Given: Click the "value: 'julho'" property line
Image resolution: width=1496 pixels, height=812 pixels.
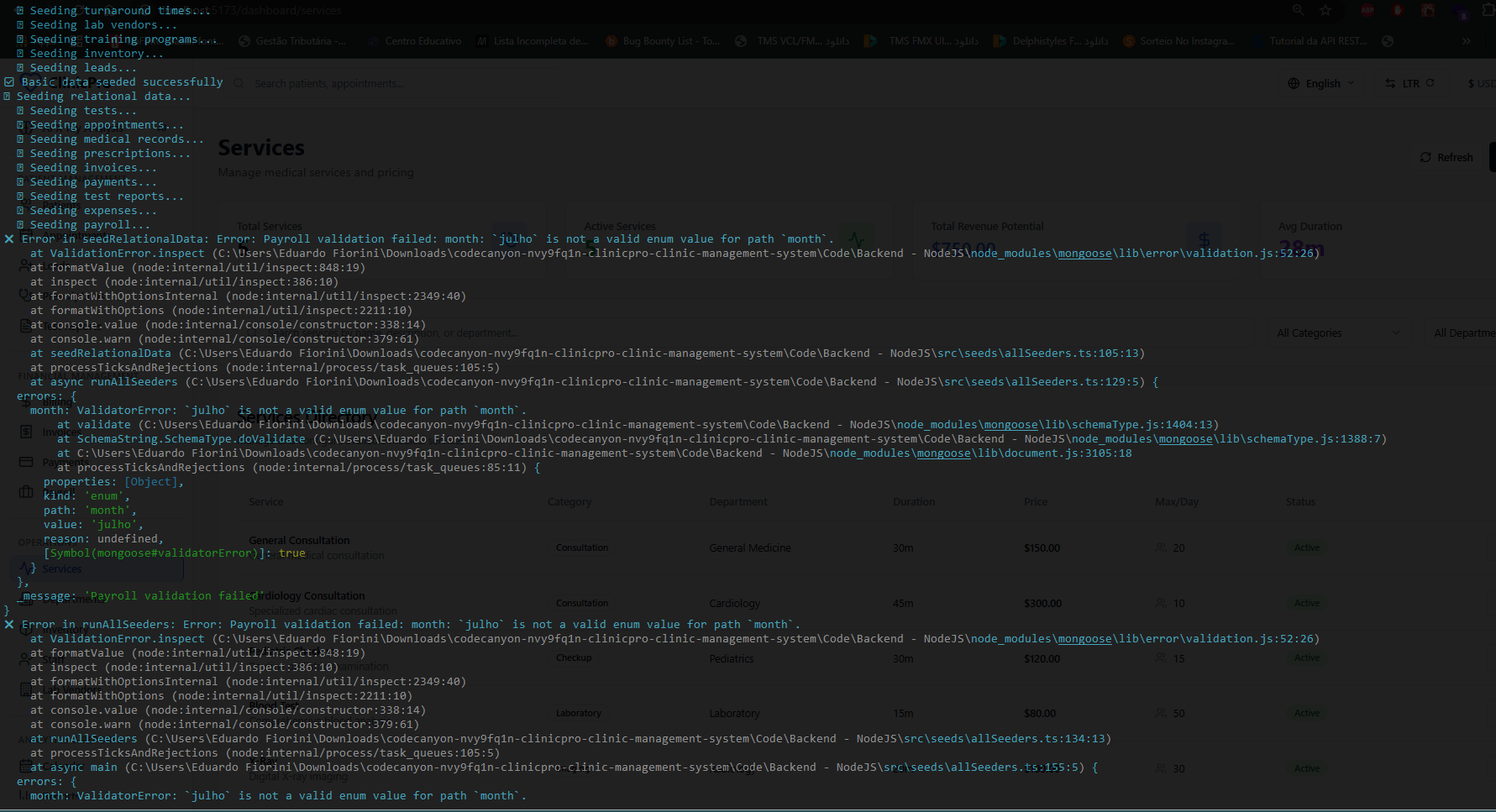Looking at the screenshot, I should 92,524.
